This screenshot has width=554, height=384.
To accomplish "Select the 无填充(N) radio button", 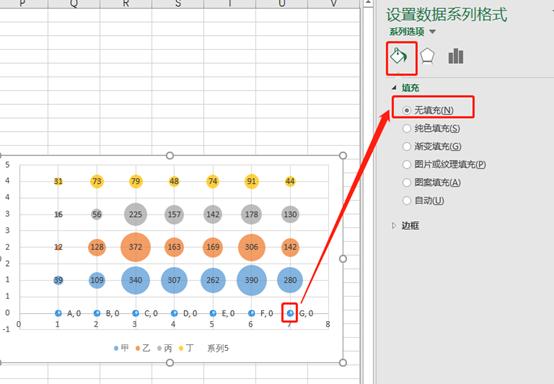I will click(x=406, y=110).
